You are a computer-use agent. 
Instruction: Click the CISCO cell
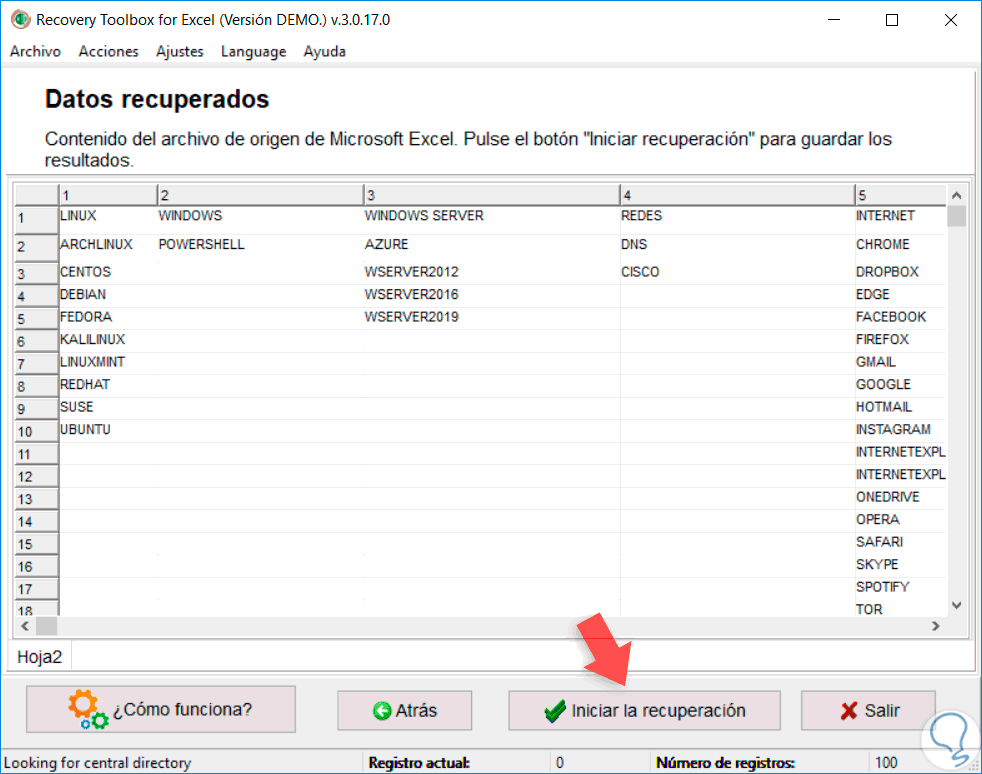[737, 272]
